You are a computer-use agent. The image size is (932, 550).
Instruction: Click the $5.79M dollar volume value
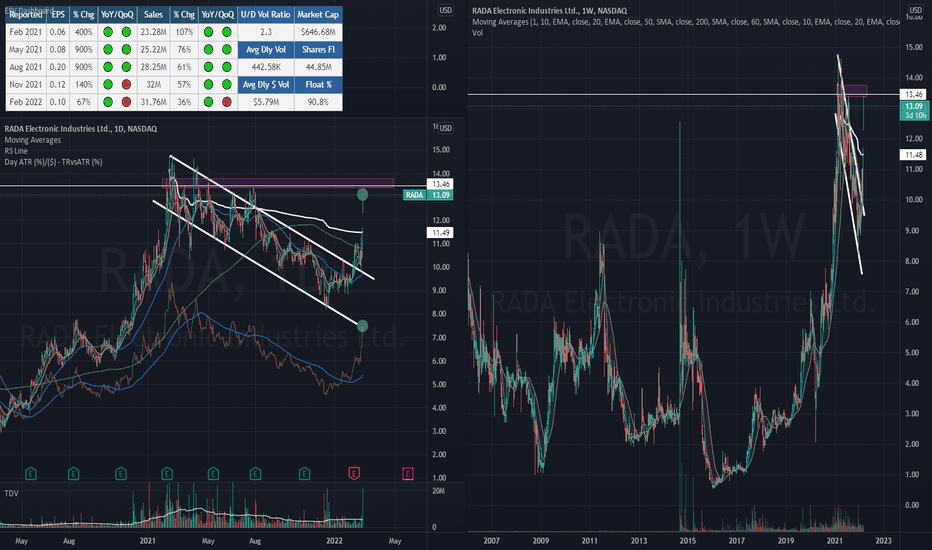coord(266,102)
